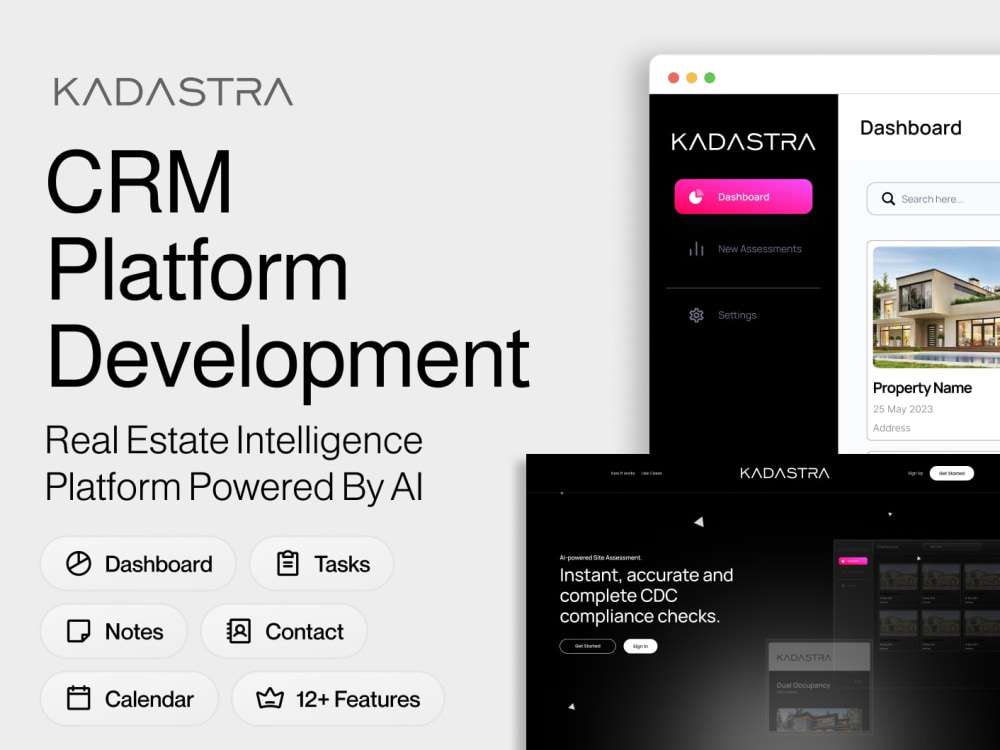Screen dimensions: 1000x750
Task: Click the Dual Occupancy preview card
Action: pos(819,688)
